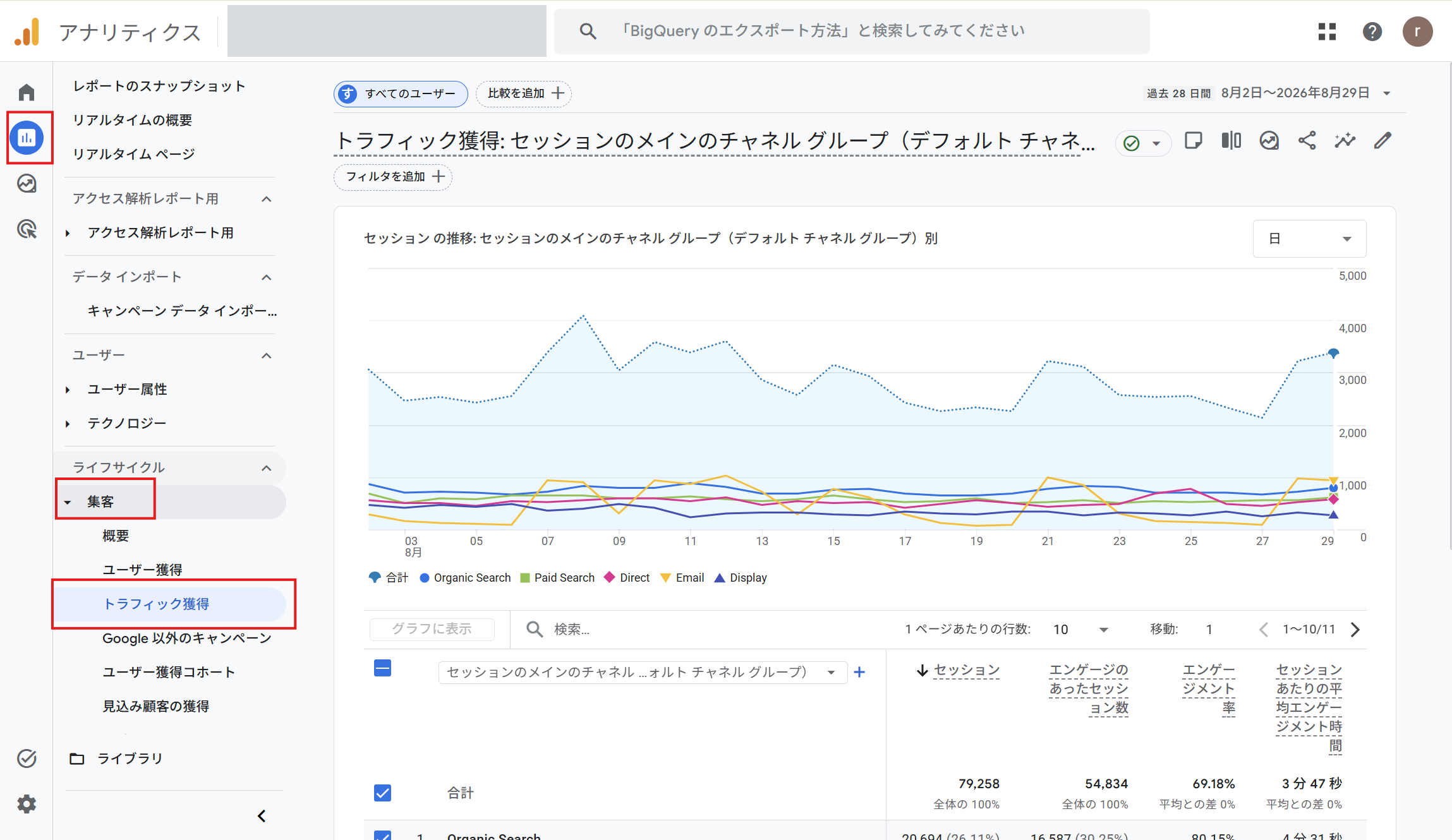Viewport: 1452px width, 840px height.
Task: Open the account avatar 'r'
Action: [x=1418, y=32]
